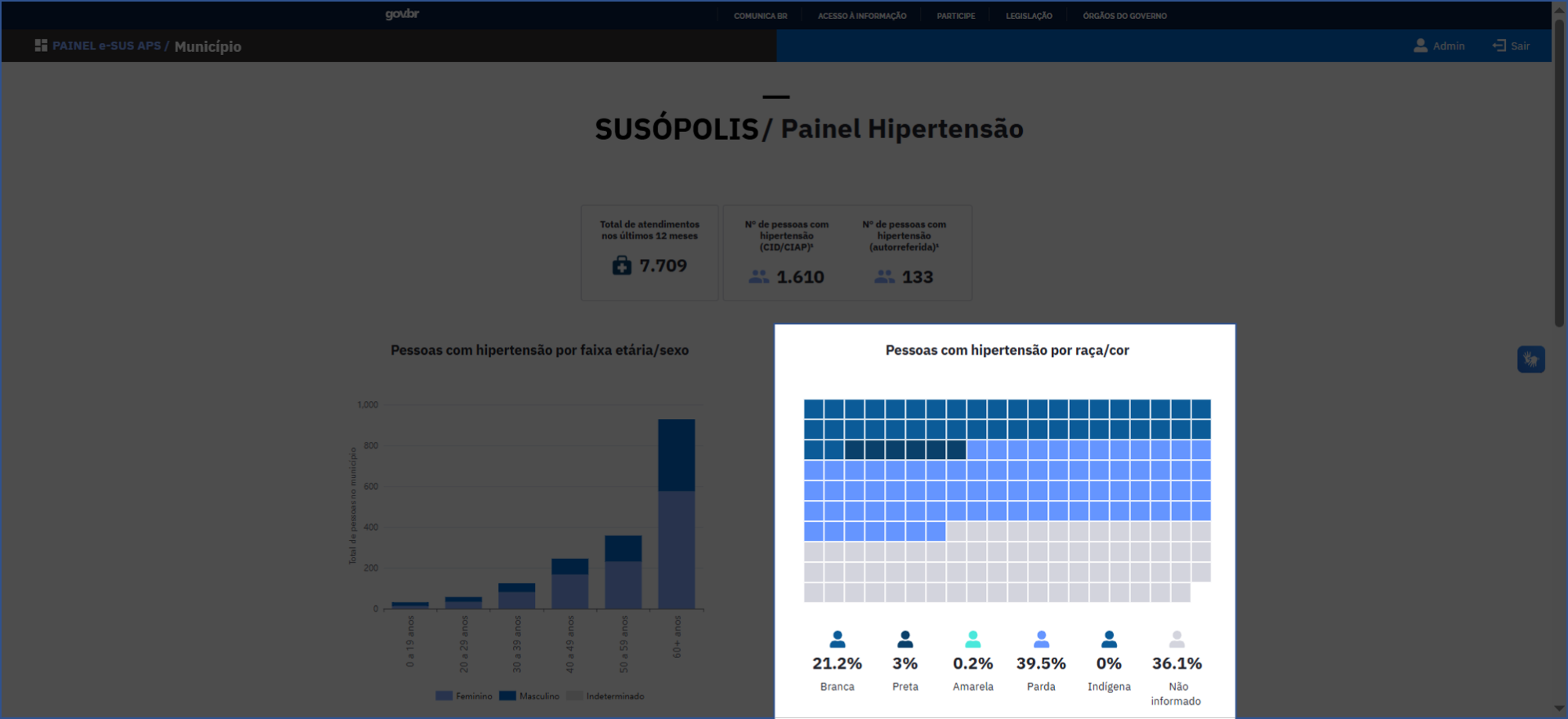Image resolution: width=1568 pixels, height=719 pixels.
Task: Open the Acesso à Informação menu
Action: point(861,16)
